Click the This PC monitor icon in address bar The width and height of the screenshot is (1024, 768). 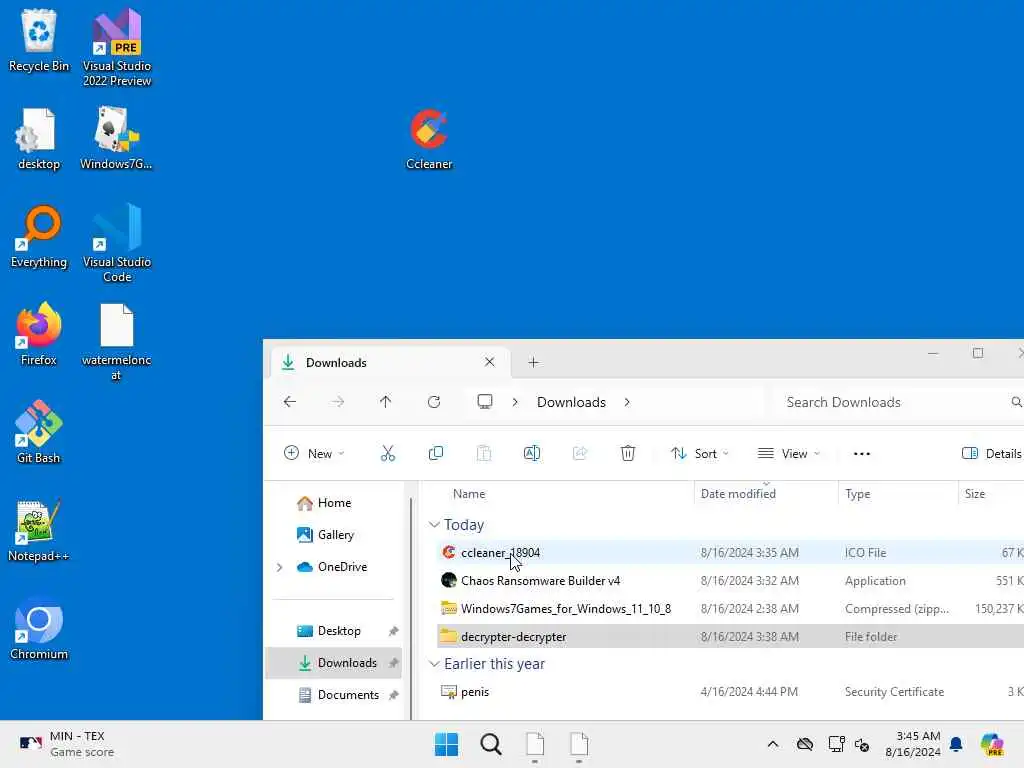[485, 402]
